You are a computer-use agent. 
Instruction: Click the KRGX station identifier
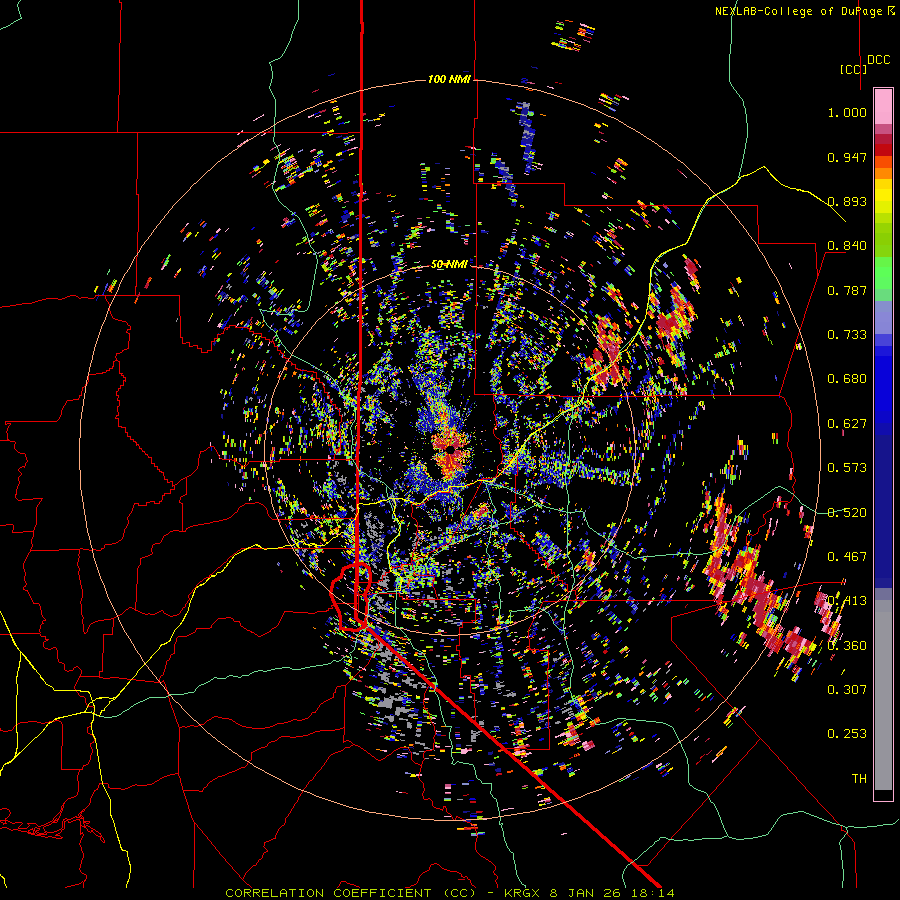[523, 893]
